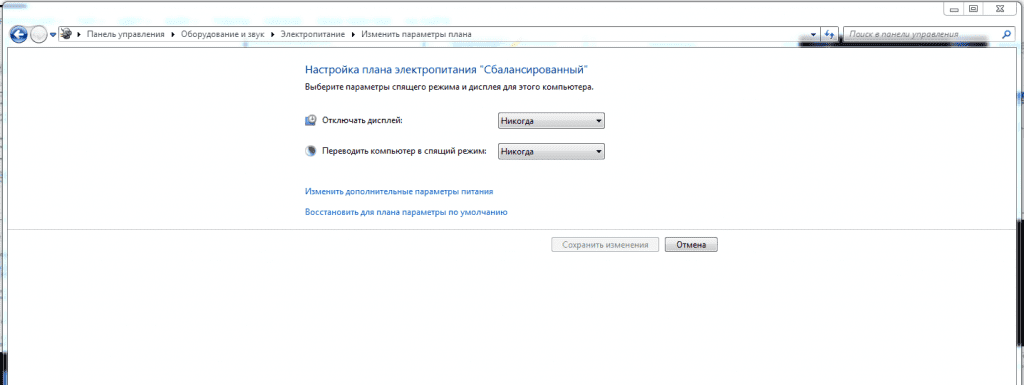Open the recent pages dropdown arrow
Screen dimensions: 1024x385
pos(53,35)
